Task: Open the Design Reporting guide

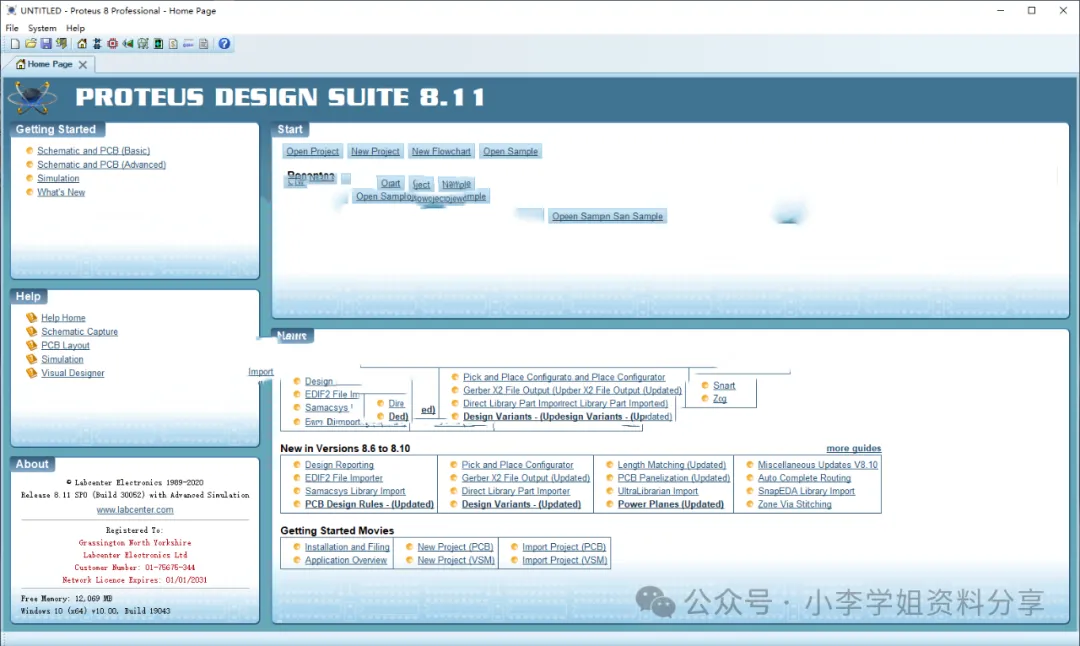Action: tap(339, 465)
